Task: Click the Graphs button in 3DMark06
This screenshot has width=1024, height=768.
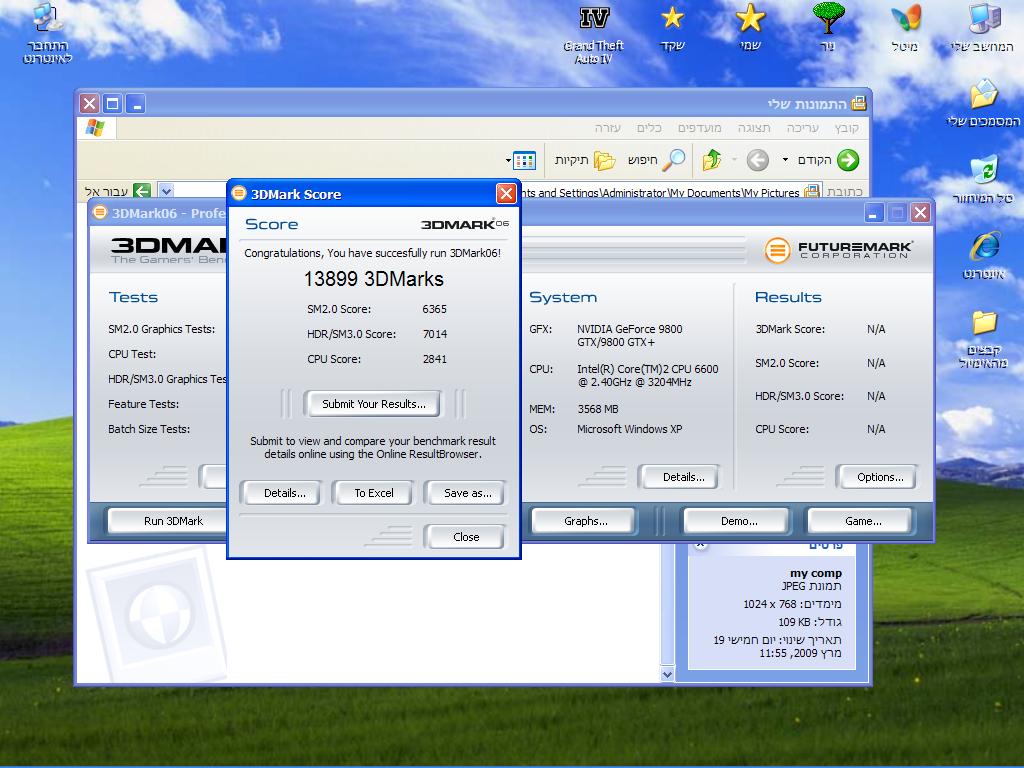Action: click(585, 520)
